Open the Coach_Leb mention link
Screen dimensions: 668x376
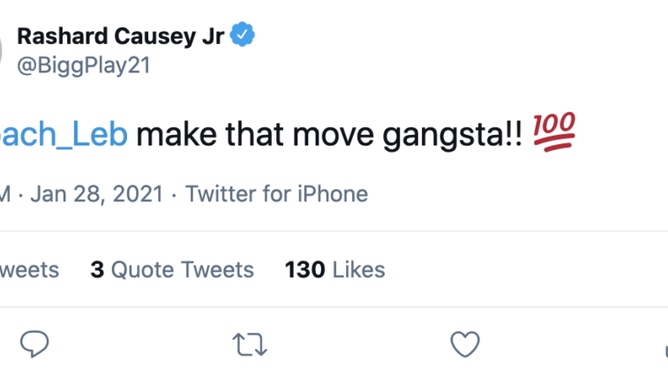click(x=63, y=134)
